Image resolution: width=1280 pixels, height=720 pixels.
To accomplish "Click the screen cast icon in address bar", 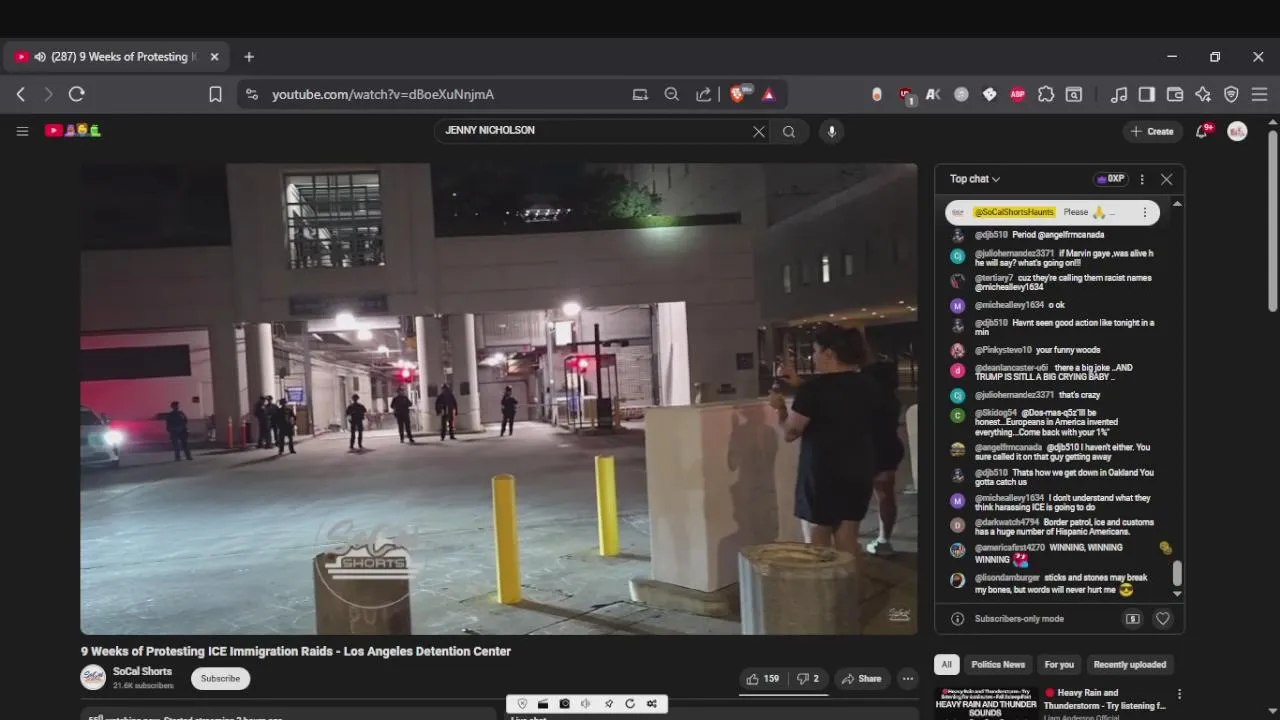I will 640,94.
